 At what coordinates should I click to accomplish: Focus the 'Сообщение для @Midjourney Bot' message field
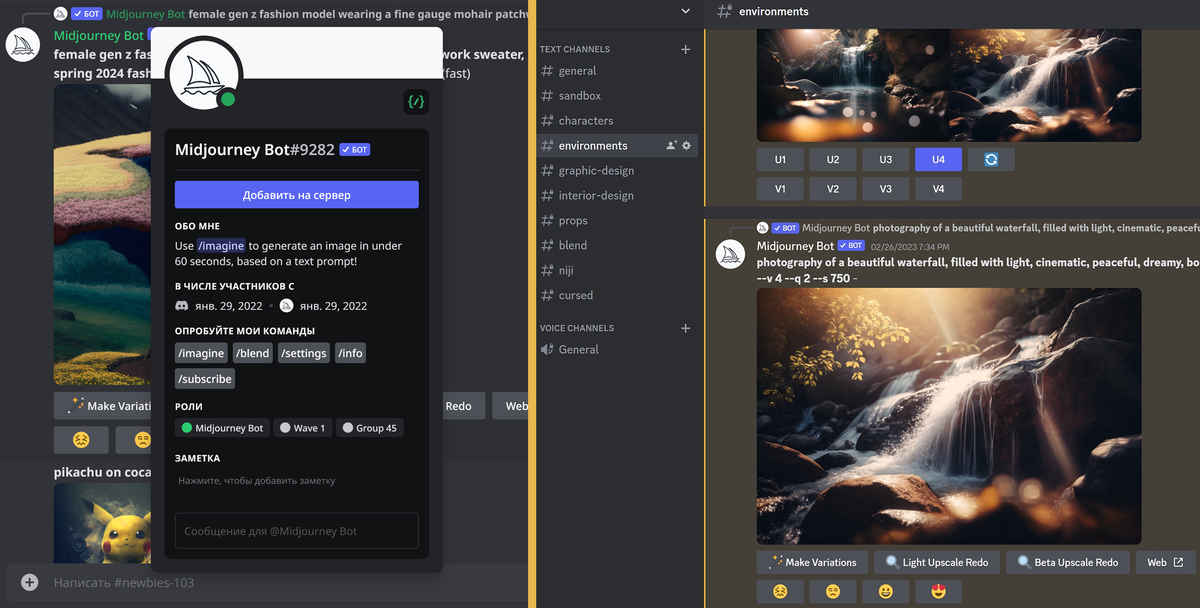pyautogui.click(x=296, y=531)
